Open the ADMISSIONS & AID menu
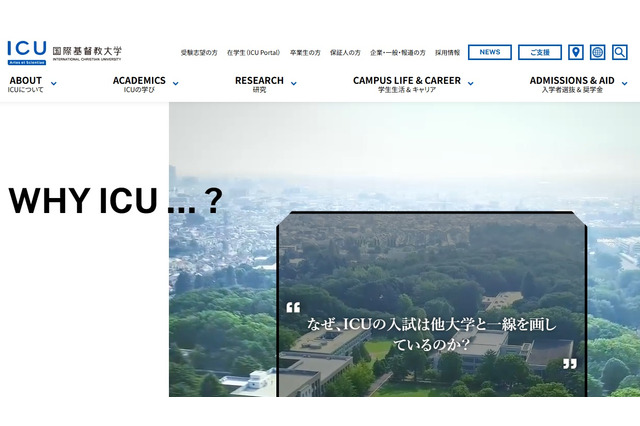This screenshot has width=640, height=426. pyautogui.click(x=572, y=84)
